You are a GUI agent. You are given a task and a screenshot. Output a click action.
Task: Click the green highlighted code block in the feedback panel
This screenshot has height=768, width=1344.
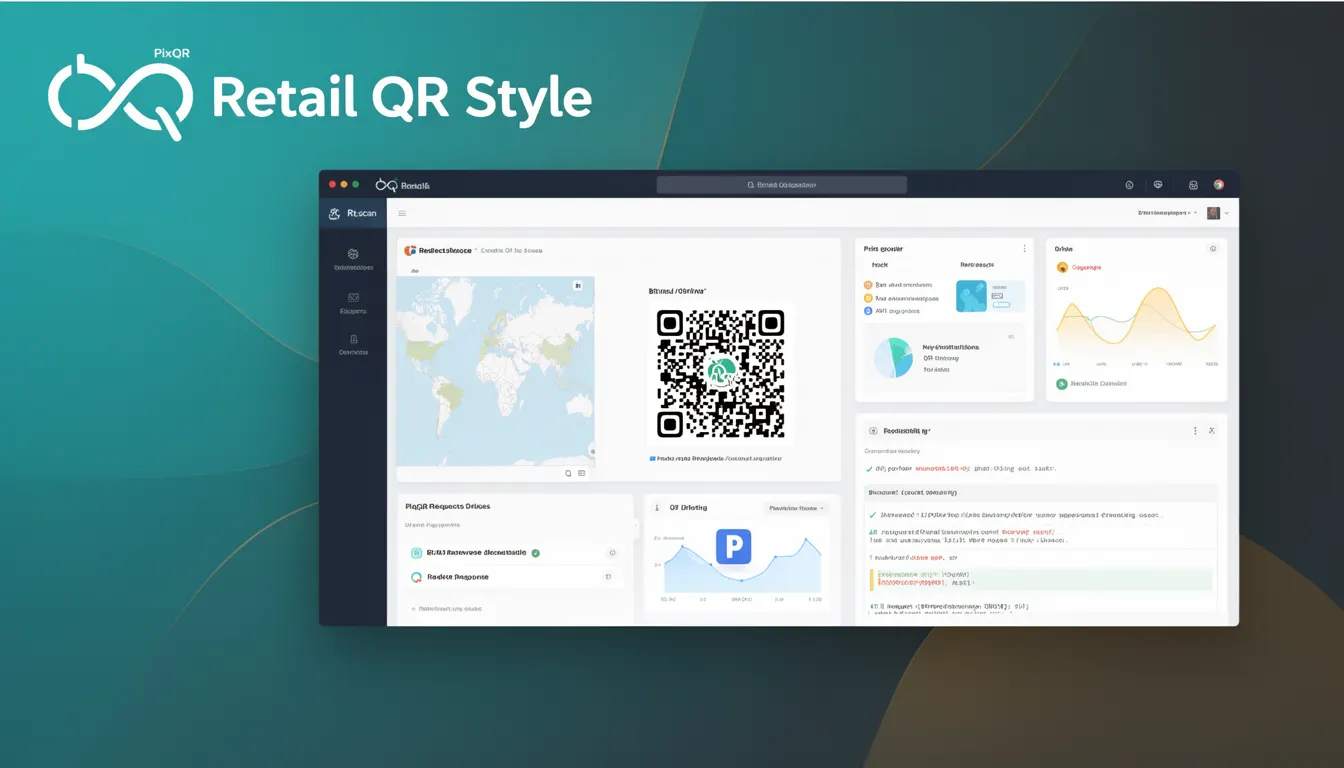[x=1041, y=579]
